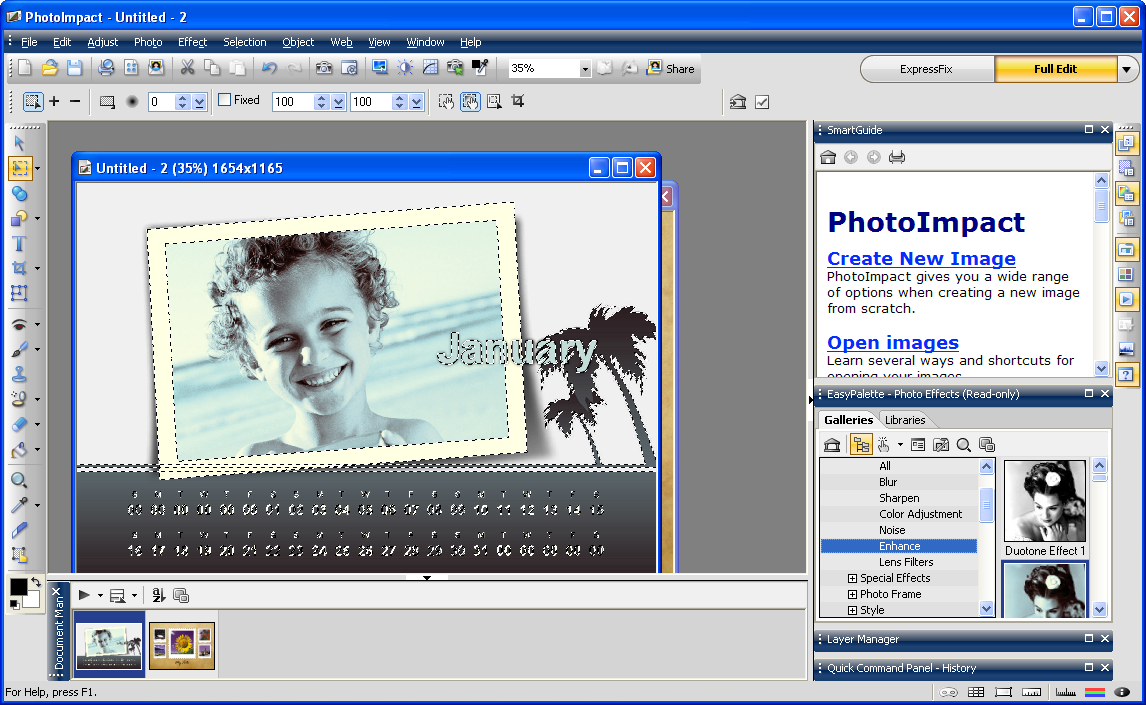1146x705 pixels.
Task: Open the File menu
Action: point(29,42)
